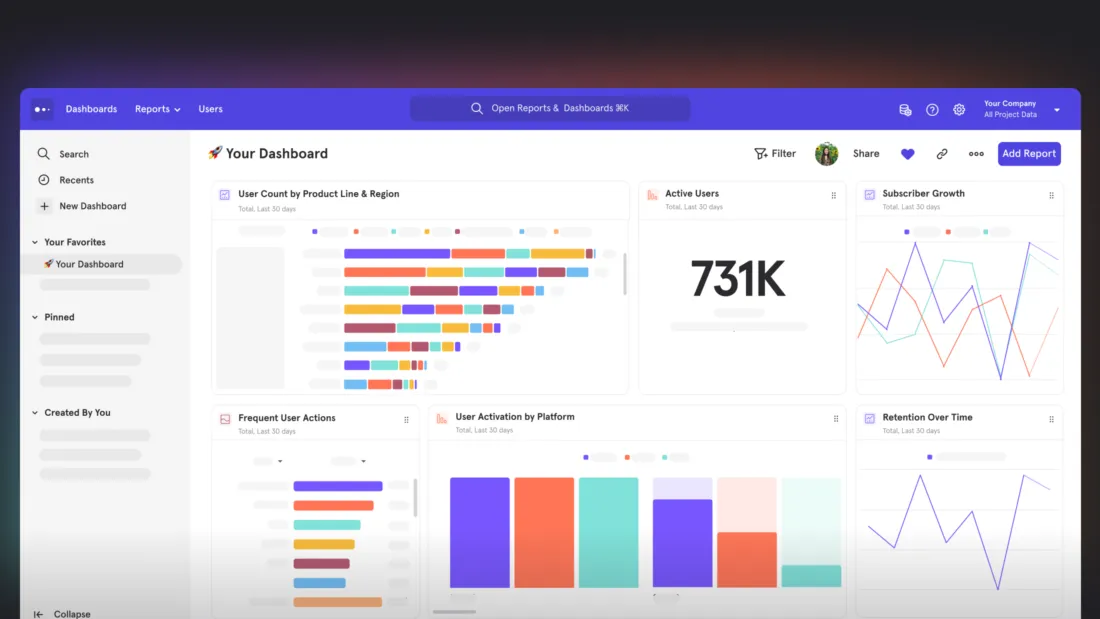Copy the dashboard link using the link icon
1100x619 pixels.
(x=941, y=153)
